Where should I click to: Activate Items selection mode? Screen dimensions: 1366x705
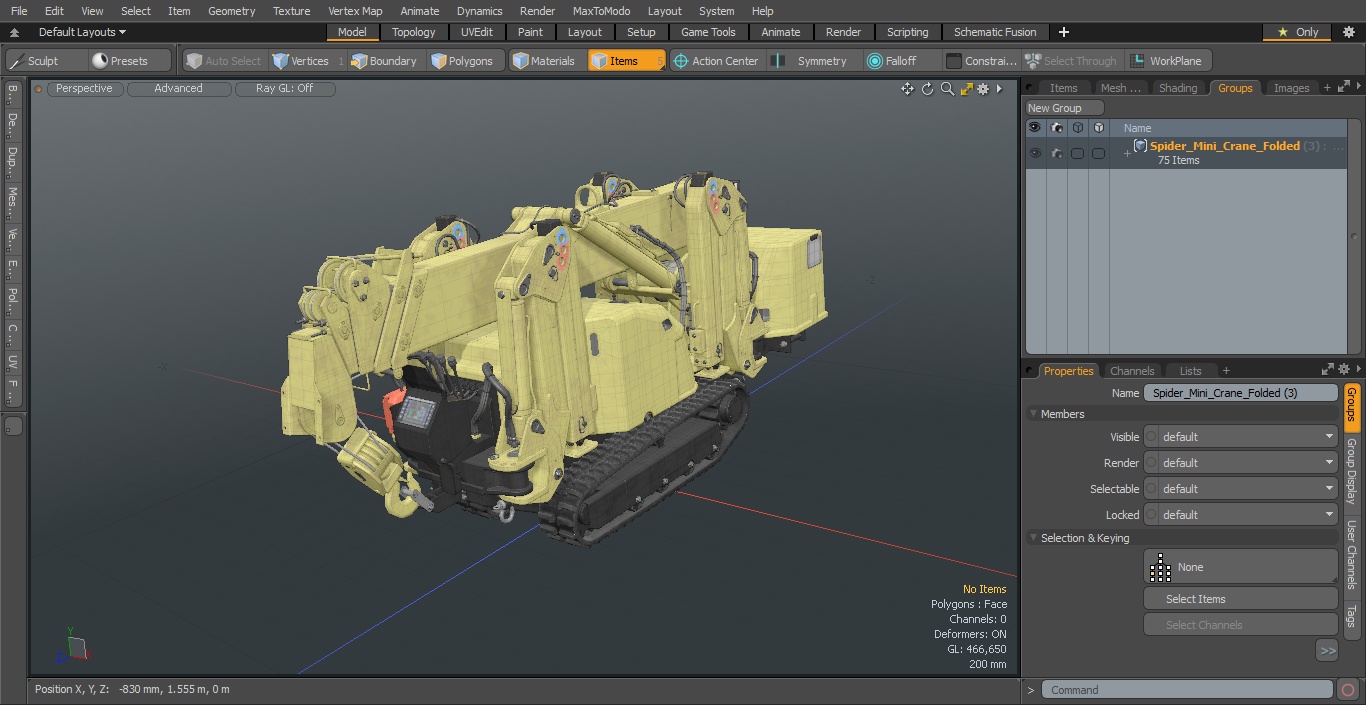pos(627,61)
